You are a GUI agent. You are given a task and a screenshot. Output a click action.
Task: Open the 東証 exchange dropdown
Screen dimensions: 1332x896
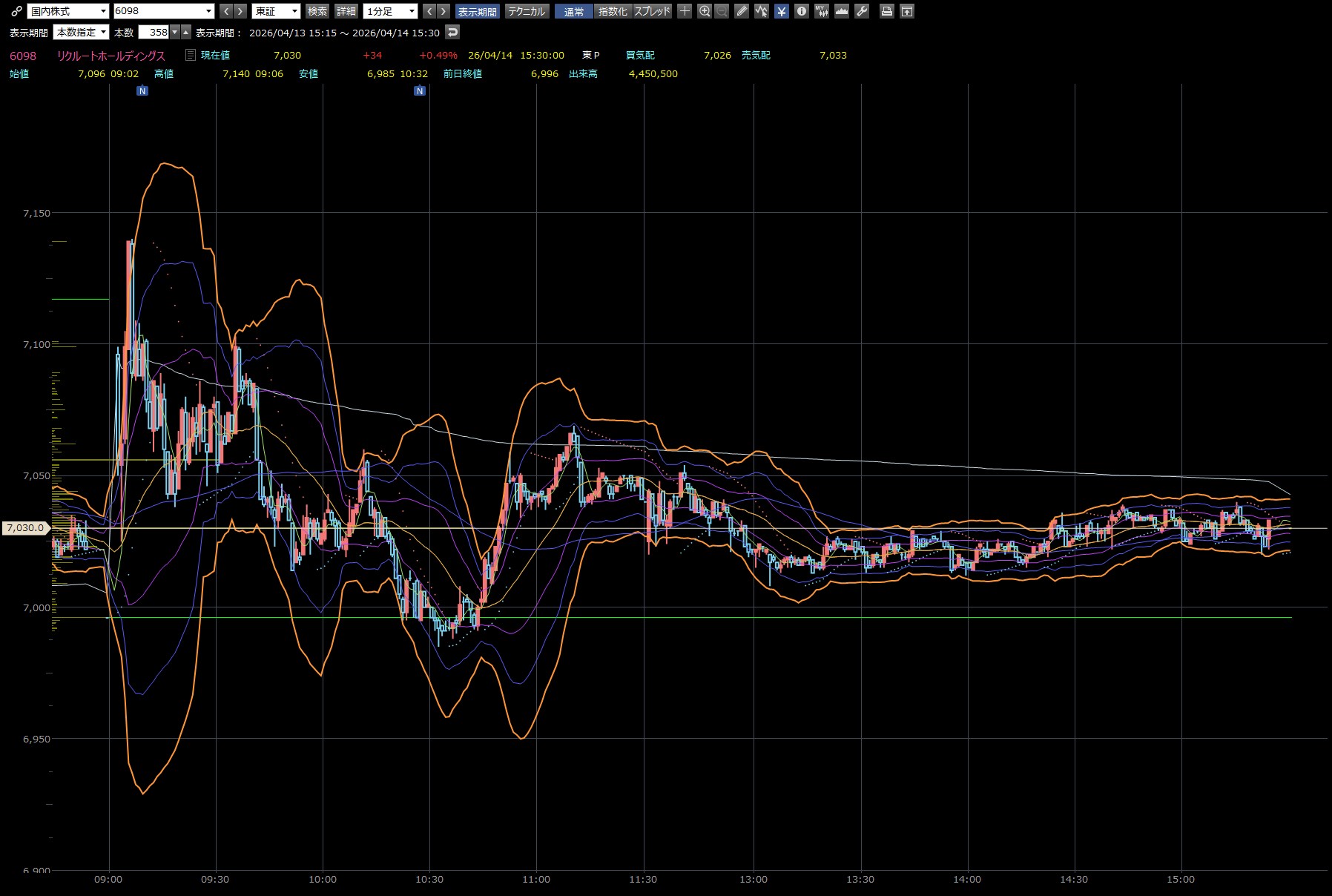[276, 11]
